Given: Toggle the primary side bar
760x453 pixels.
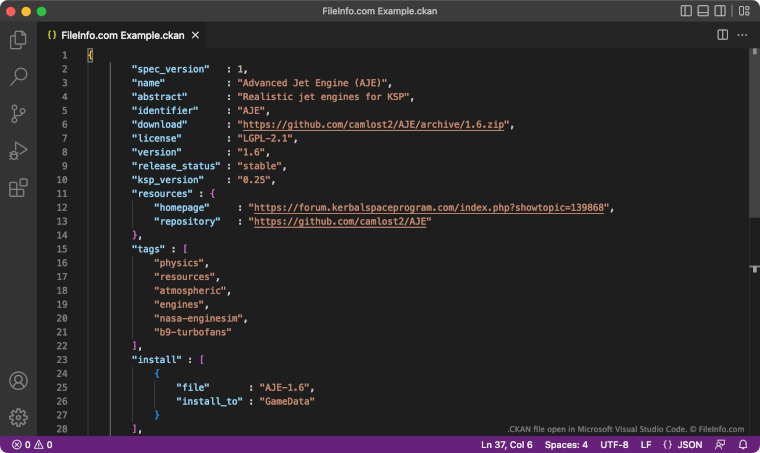Looking at the screenshot, I should pos(686,10).
